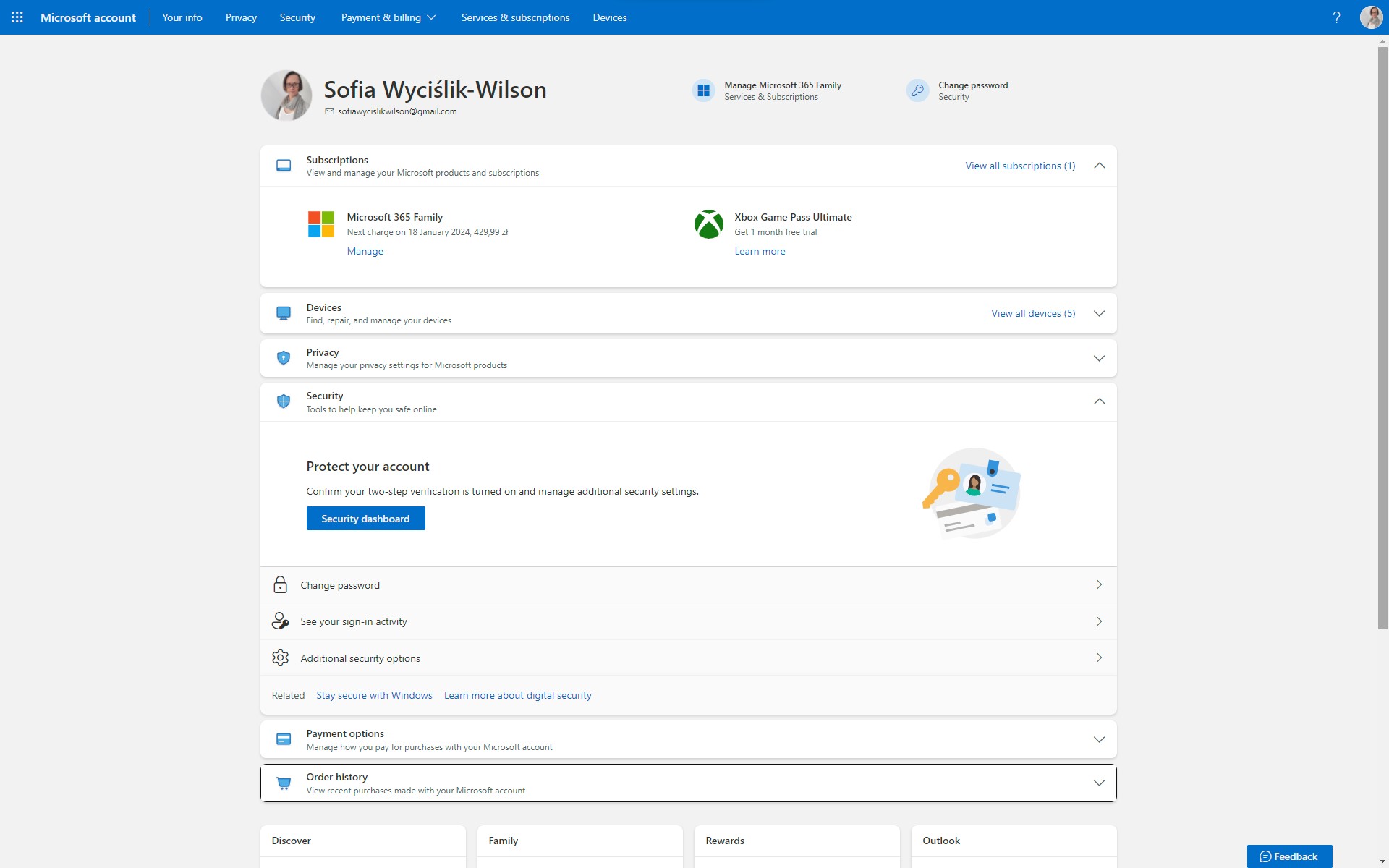Click View all subscriptions (1)
Viewport: 1389px width, 868px height.
click(1020, 166)
